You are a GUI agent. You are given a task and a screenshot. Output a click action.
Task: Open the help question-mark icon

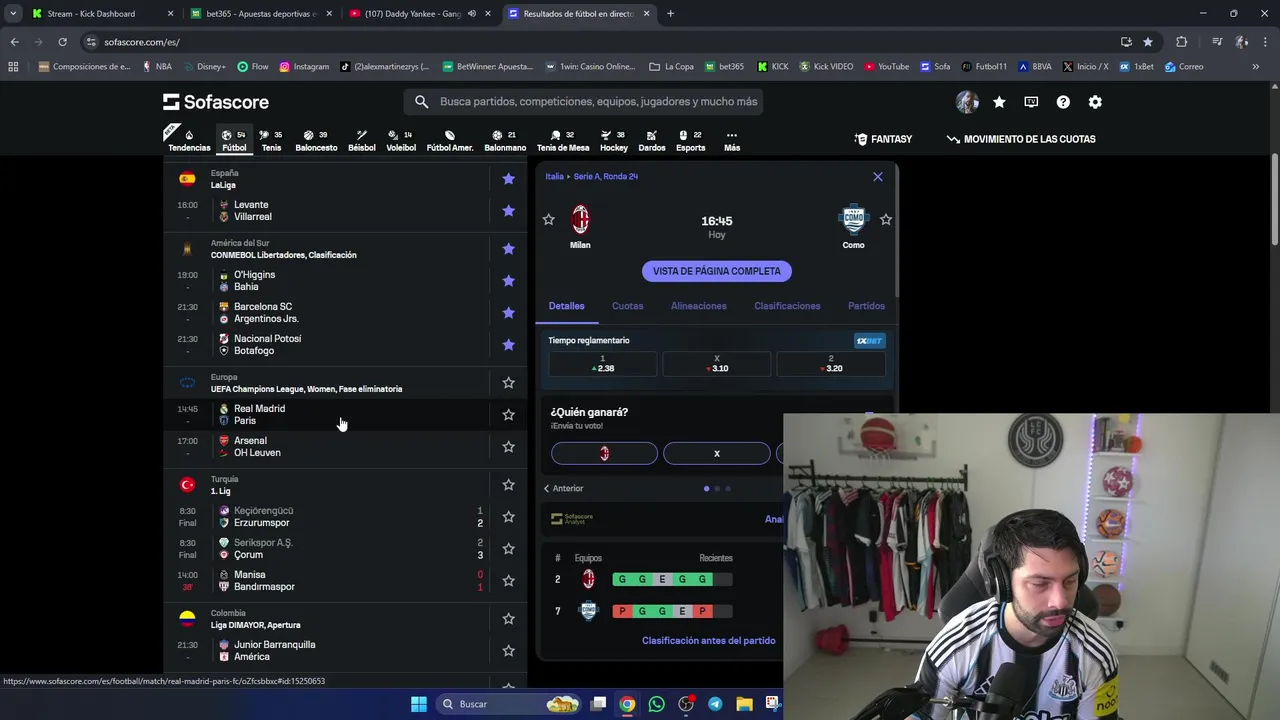point(1063,102)
